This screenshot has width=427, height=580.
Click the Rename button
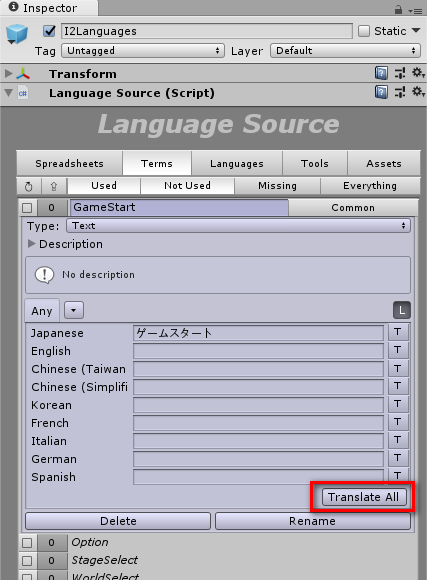(313, 521)
